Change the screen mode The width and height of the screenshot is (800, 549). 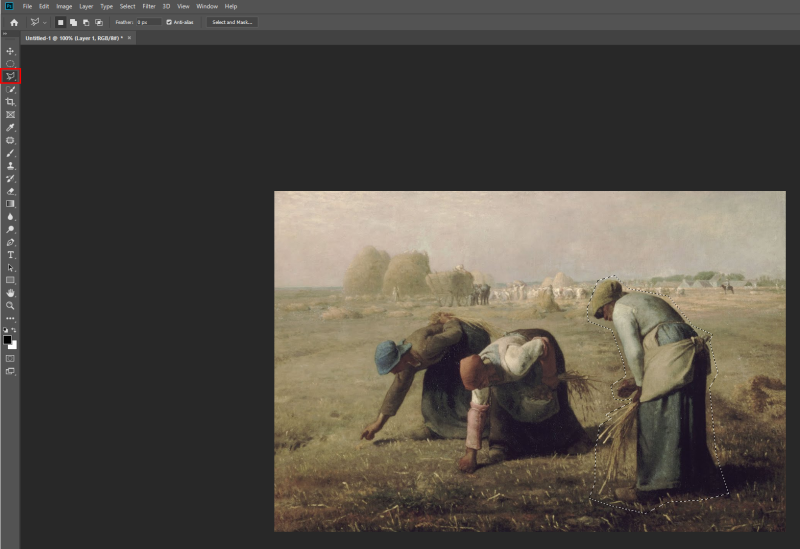(10, 371)
